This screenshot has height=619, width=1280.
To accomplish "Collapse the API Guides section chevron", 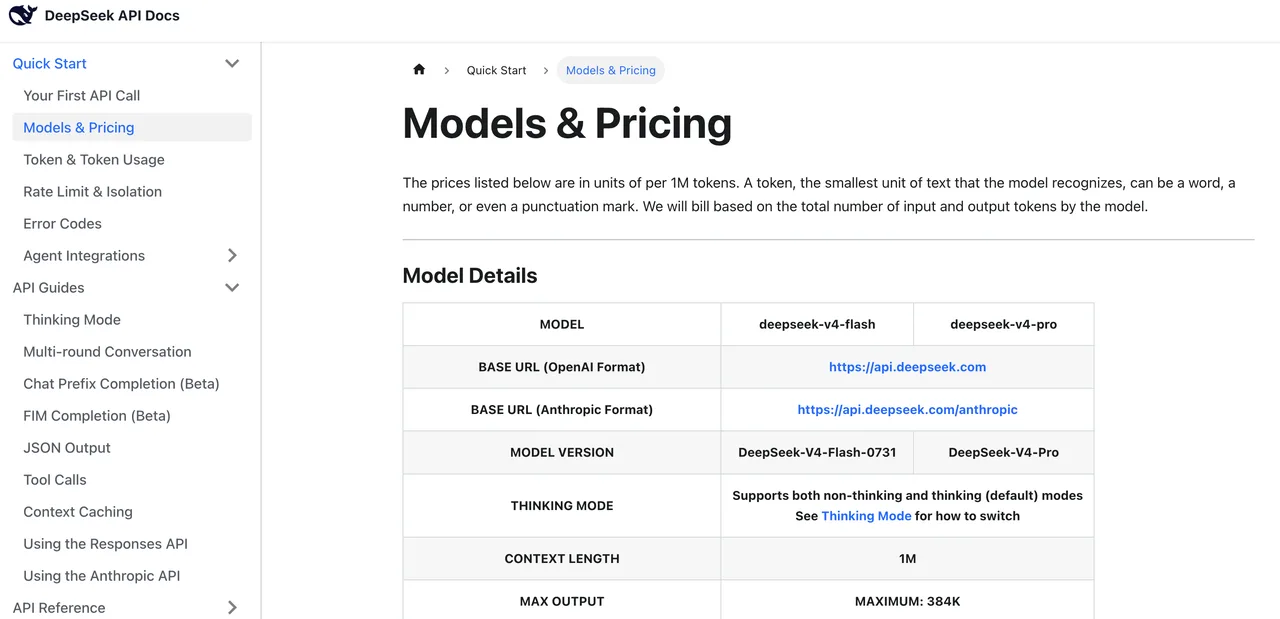I will 232,288.
